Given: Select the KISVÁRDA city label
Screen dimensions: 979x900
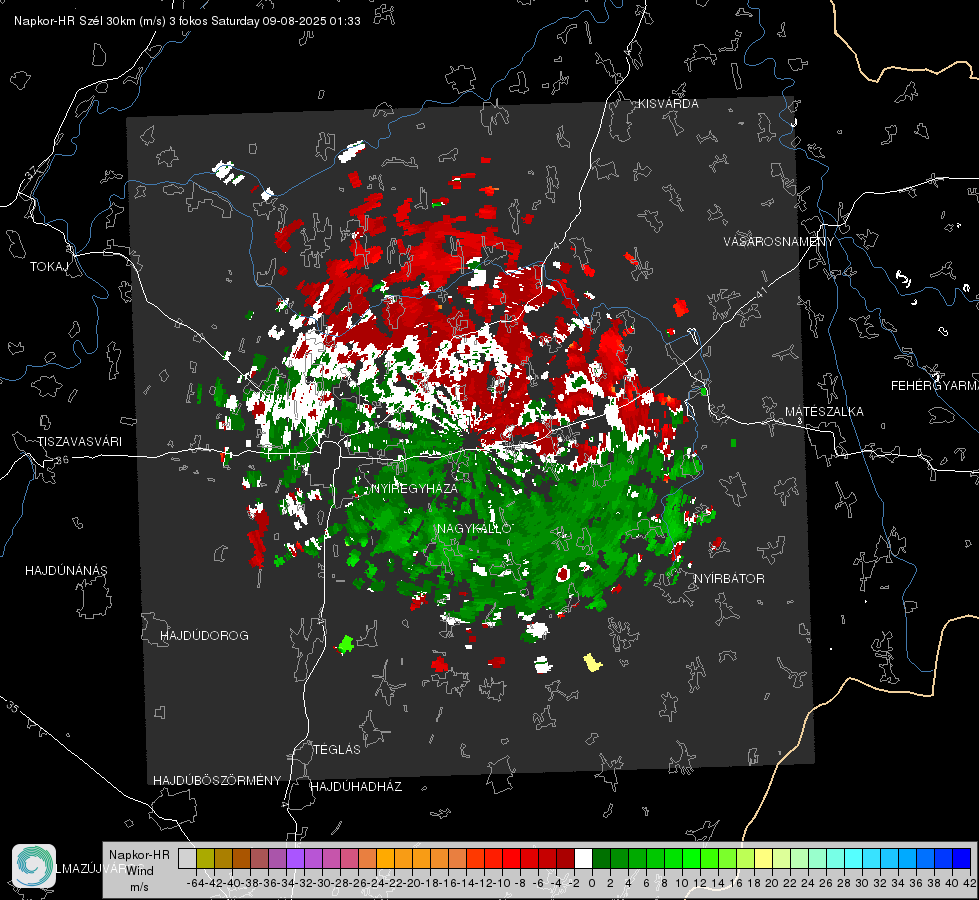Looking at the screenshot, I should (x=668, y=104).
